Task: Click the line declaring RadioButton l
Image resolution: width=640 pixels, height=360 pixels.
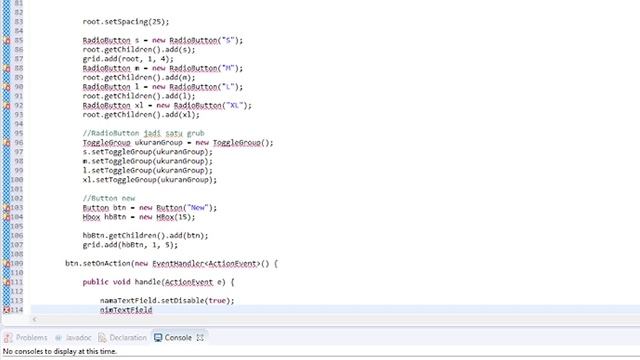Action: pyautogui.click(x=162, y=87)
